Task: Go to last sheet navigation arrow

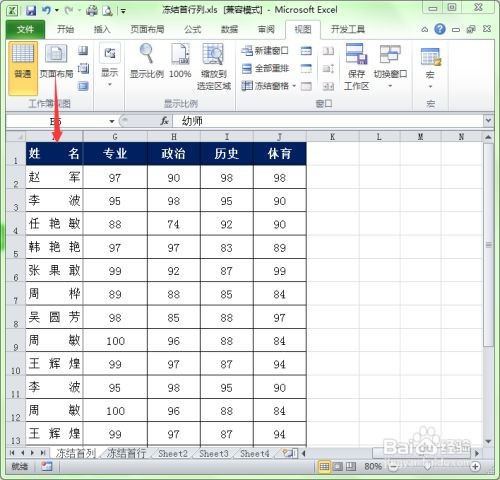Action: click(x=43, y=453)
